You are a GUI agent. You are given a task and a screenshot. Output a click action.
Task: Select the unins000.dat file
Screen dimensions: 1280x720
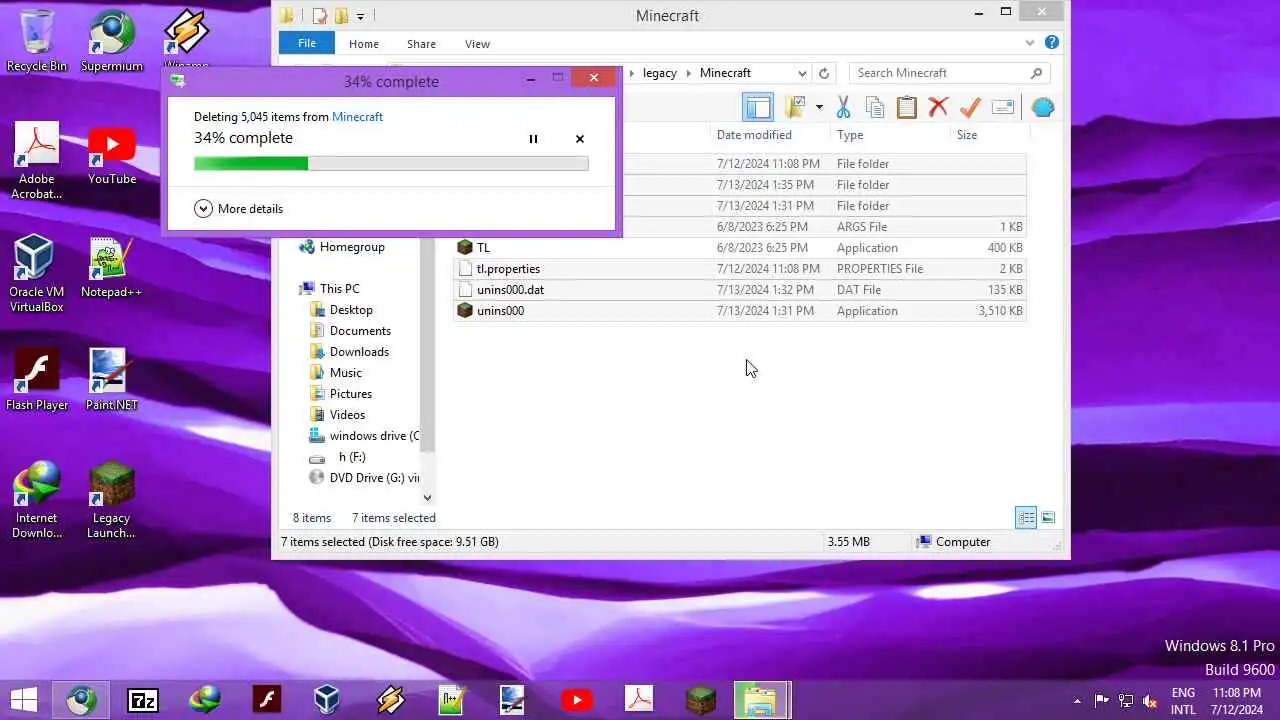pos(740,290)
